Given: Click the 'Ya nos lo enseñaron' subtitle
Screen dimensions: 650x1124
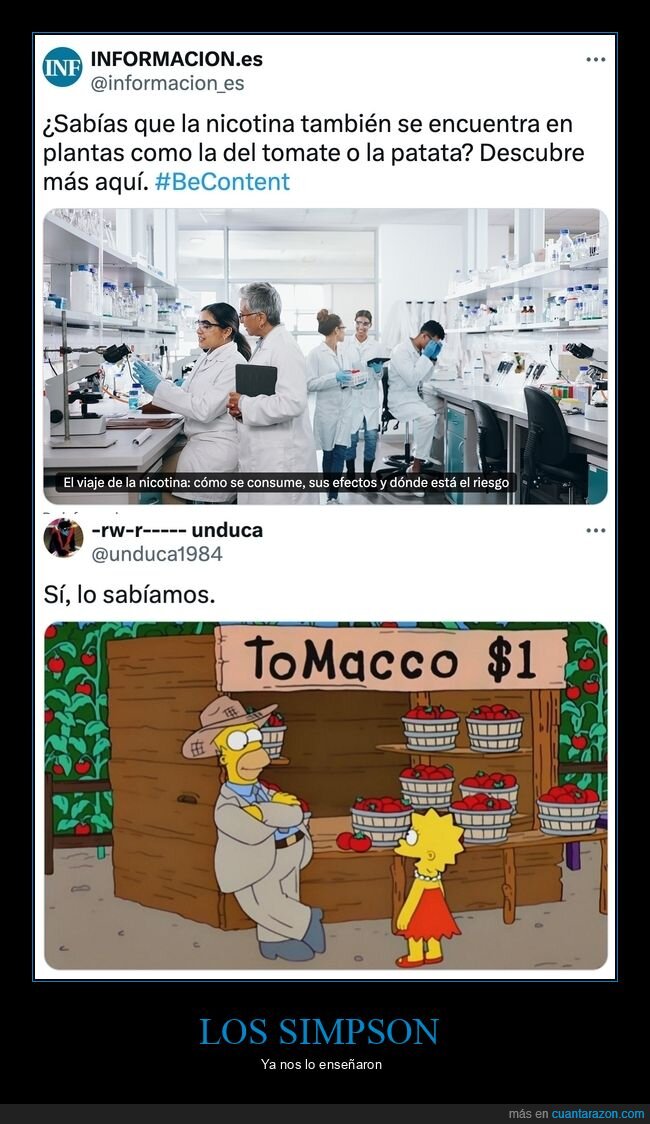Looking at the screenshot, I should 321,1065.
